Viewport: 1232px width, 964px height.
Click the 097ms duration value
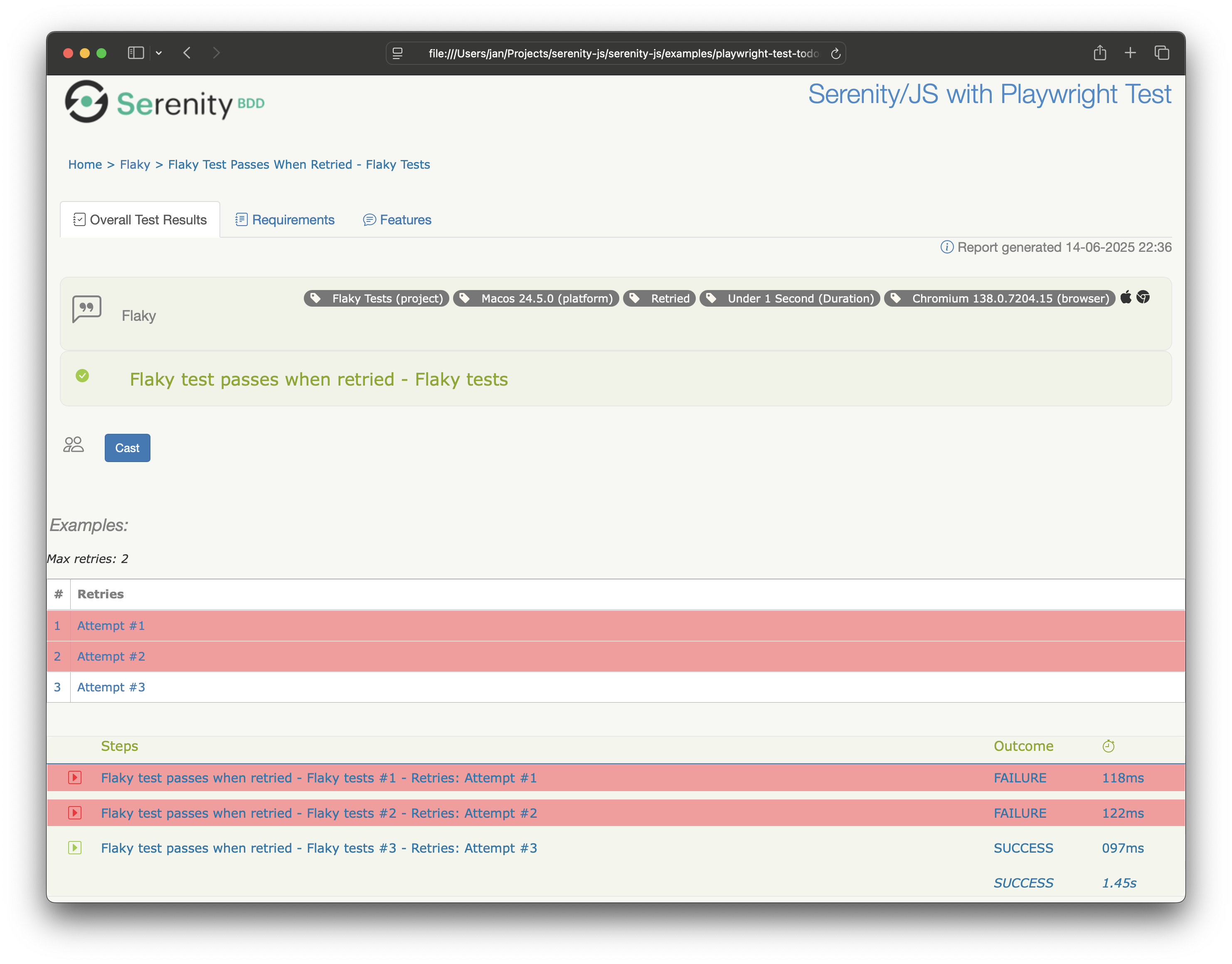click(x=1122, y=848)
